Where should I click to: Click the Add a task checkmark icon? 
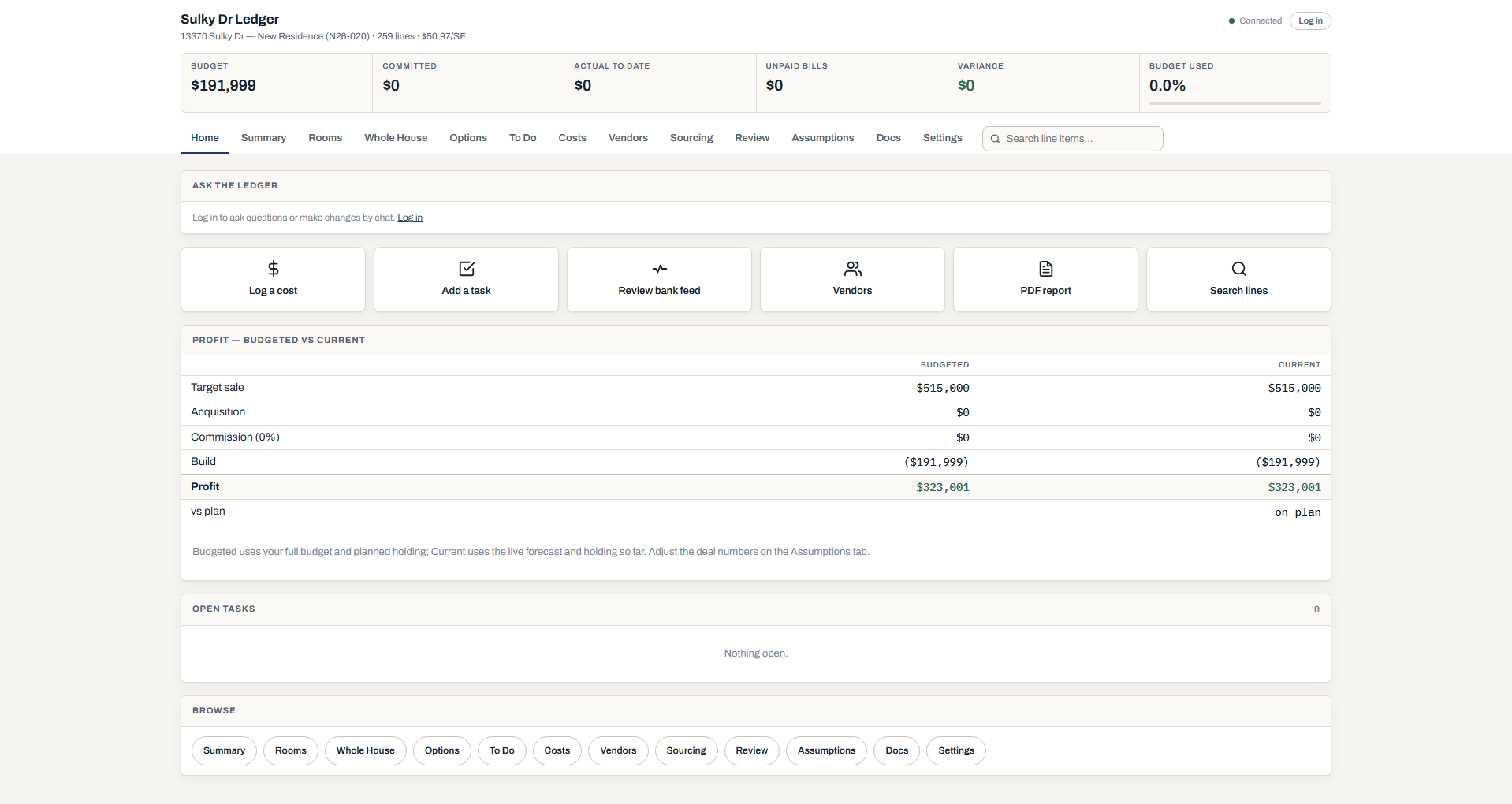467,269
